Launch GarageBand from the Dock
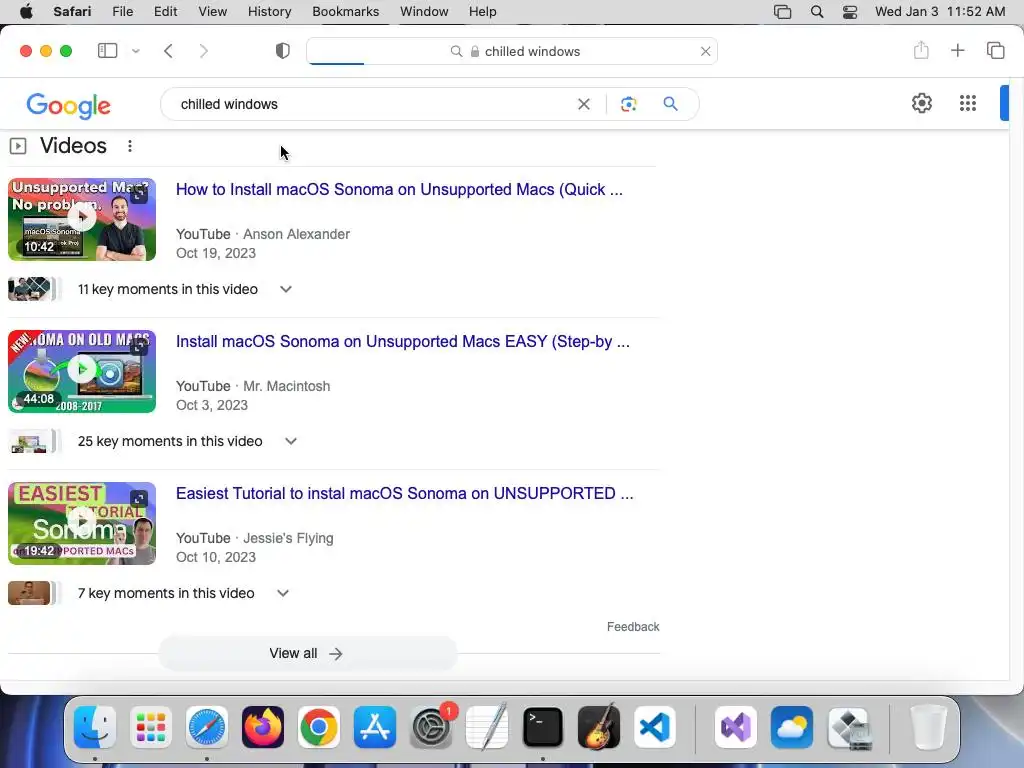1024x768 pixels. click(x=599, y=727)
